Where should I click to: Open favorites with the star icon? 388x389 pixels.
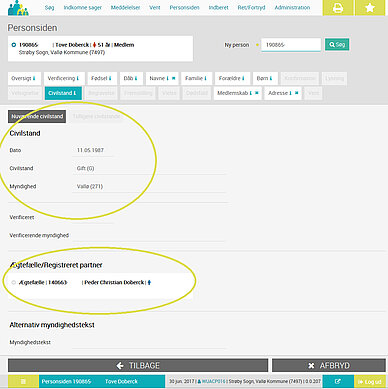tap(370, 8)
